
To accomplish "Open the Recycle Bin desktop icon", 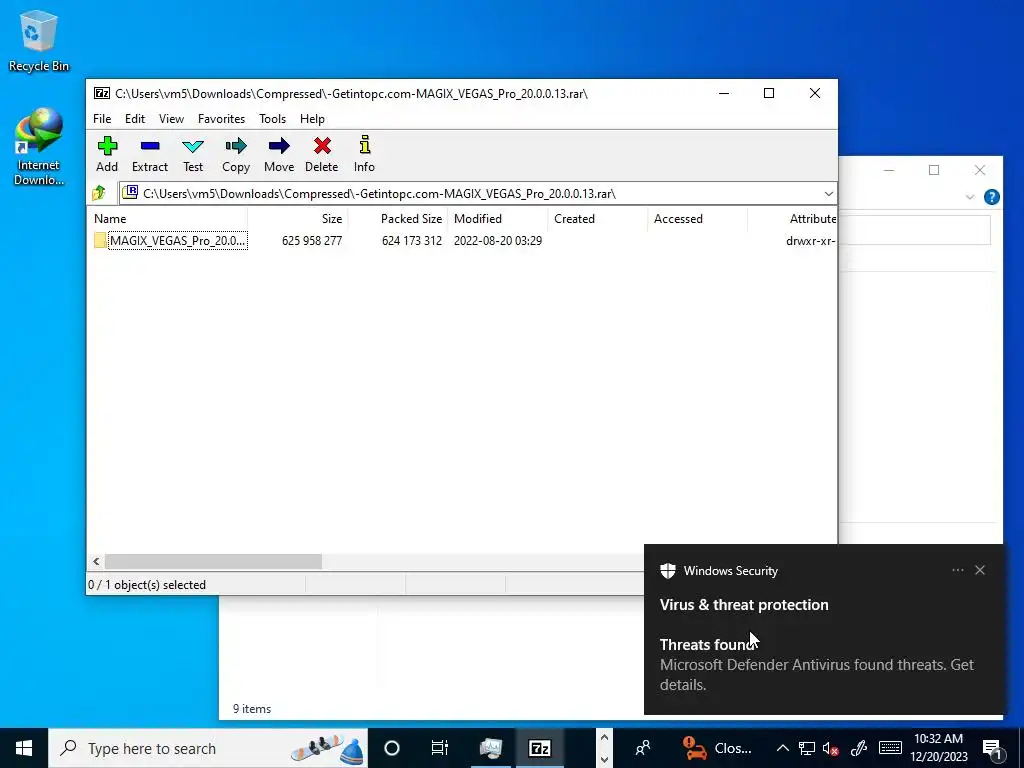I will pyautogui.click(x=39, y=41).
